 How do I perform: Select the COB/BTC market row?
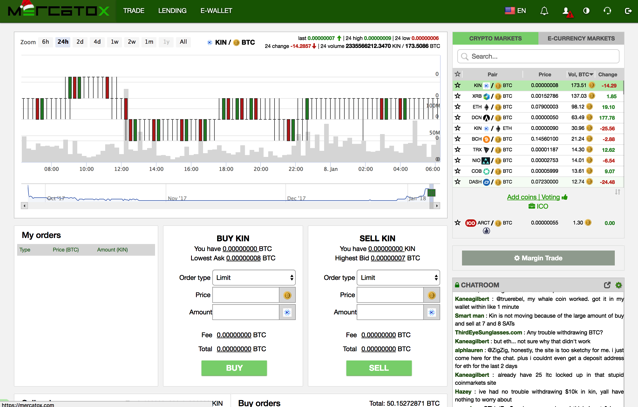[538, 171]
